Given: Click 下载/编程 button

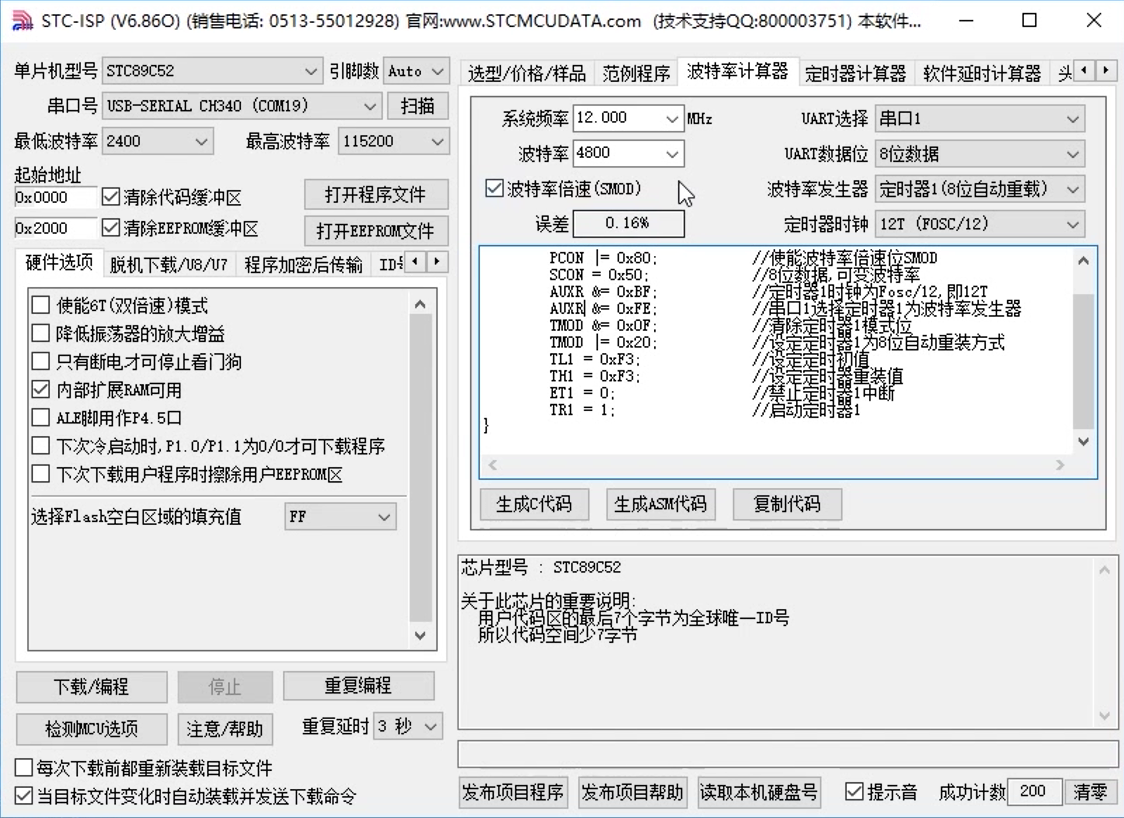Looking at the screenshot, I should point(92,687).
